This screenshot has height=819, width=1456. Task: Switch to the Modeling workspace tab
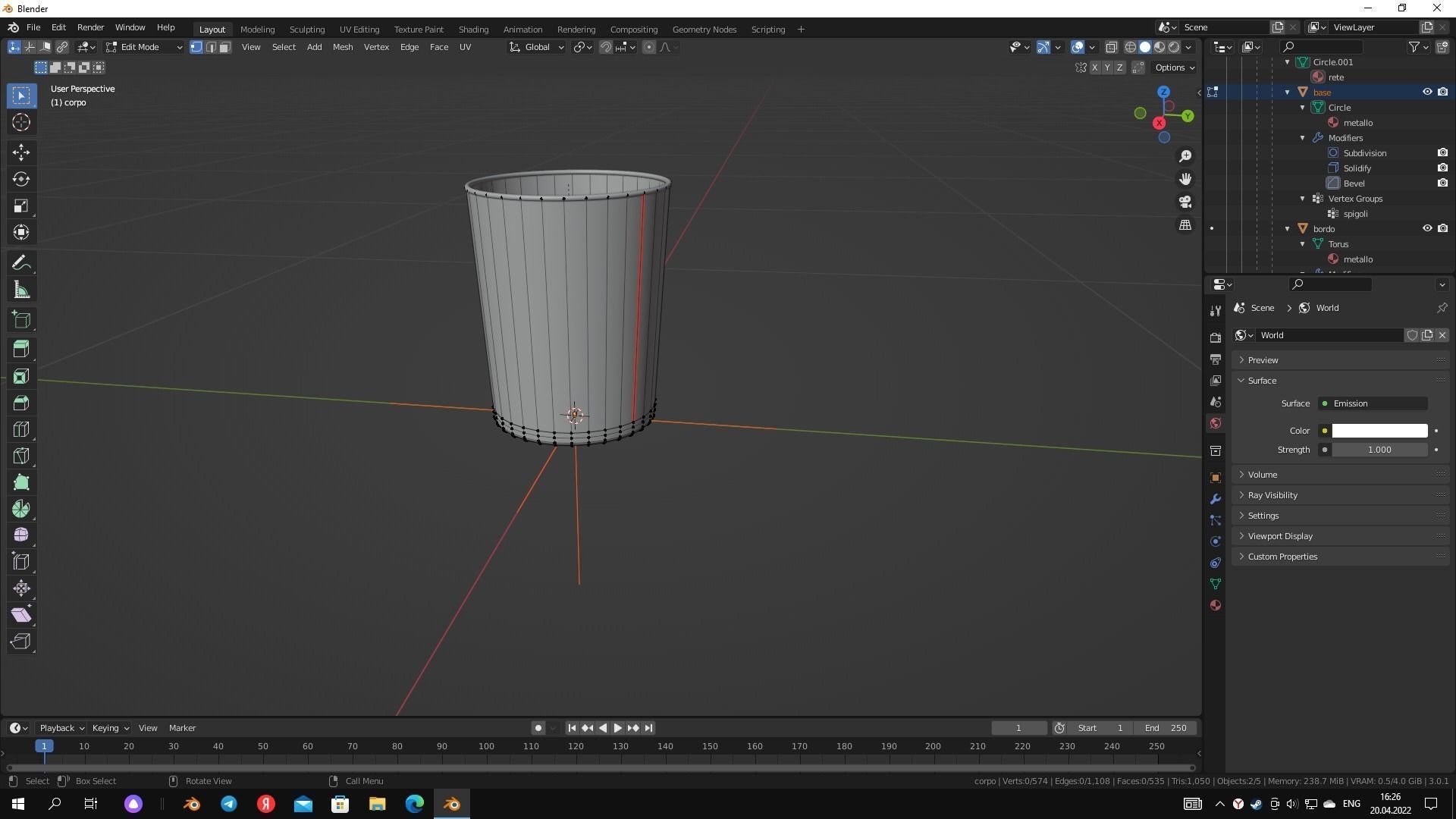tap(257, 30)
